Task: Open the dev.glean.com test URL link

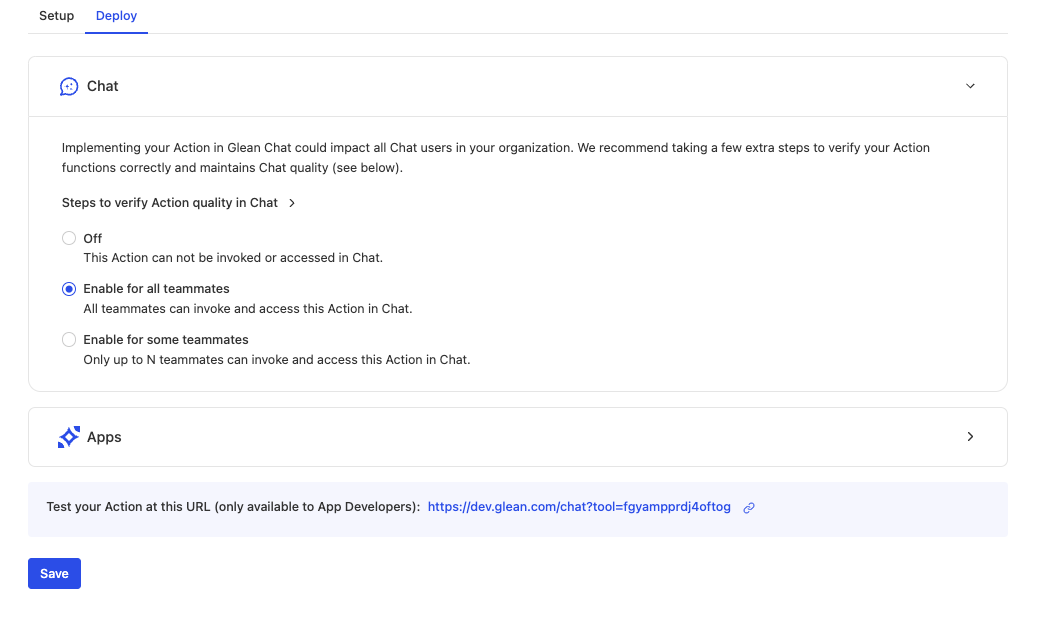Action: 579,506
